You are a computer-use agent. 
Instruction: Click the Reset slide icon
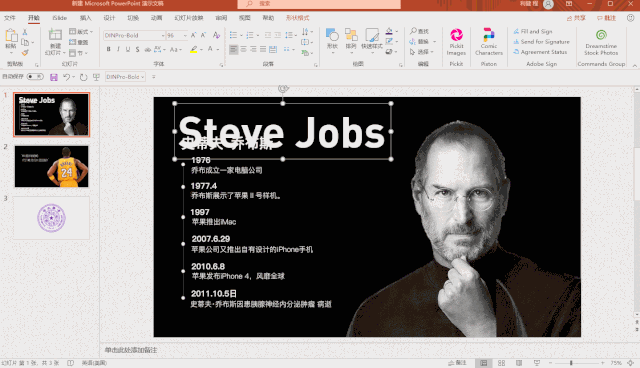click(78, 42)
